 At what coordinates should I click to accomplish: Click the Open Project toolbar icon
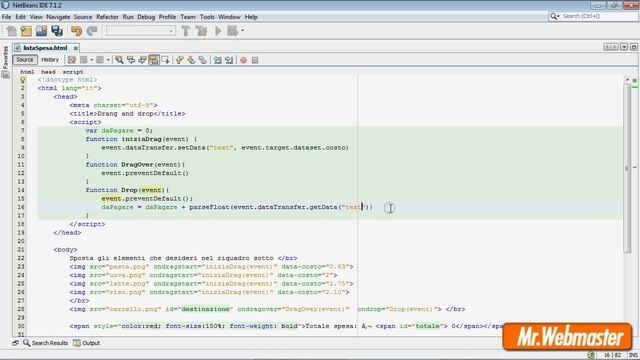[42, 31]
